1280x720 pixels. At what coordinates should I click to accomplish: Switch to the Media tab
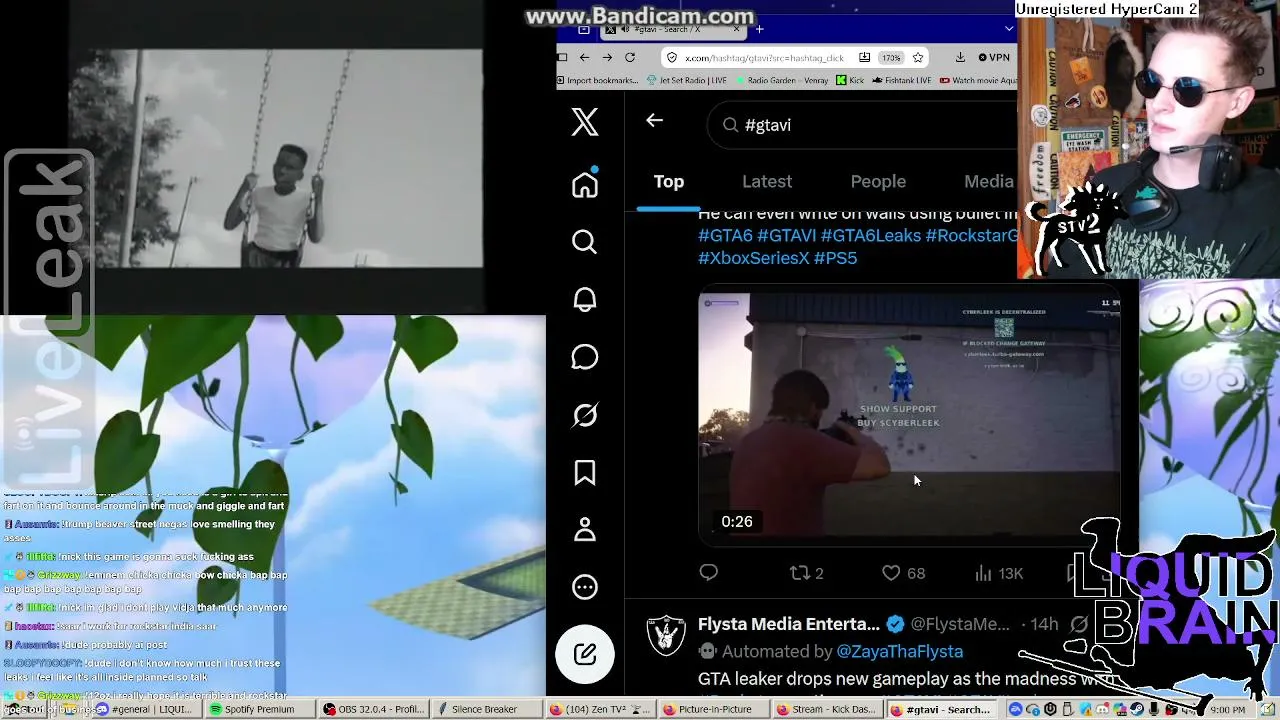pos(988,181)
